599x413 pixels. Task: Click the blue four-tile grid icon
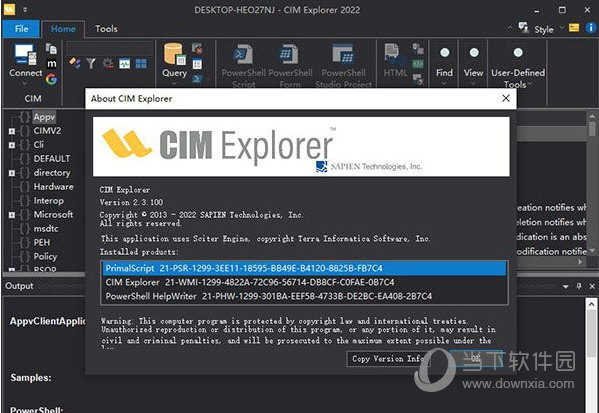pyautogui.click(x=141, y=63)
